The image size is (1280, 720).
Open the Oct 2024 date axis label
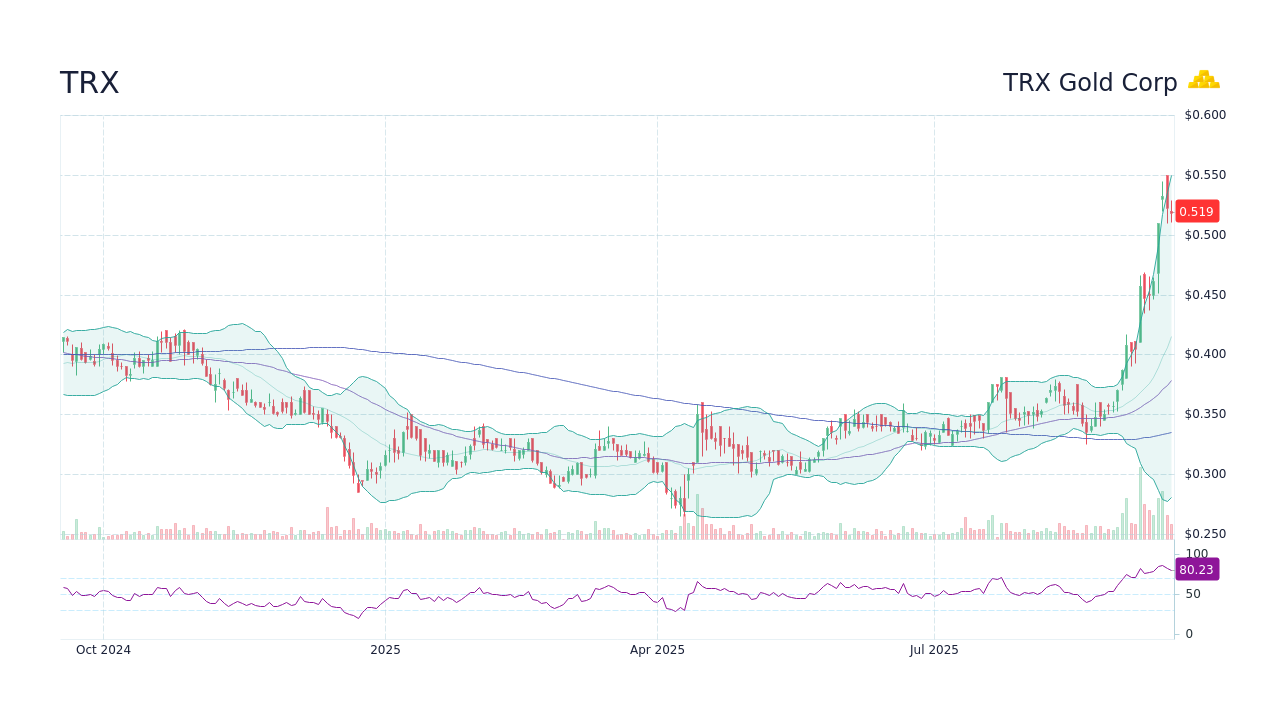103,650
